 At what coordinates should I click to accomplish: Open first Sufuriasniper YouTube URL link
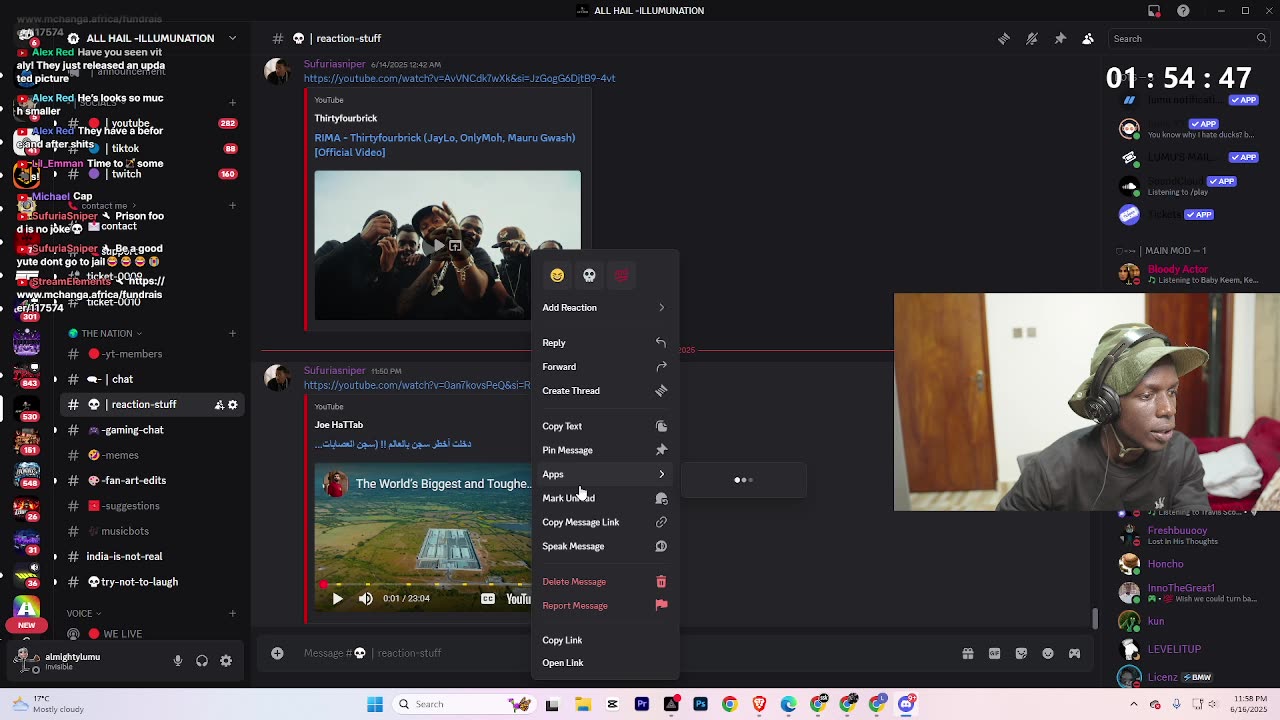click(459, 78)
